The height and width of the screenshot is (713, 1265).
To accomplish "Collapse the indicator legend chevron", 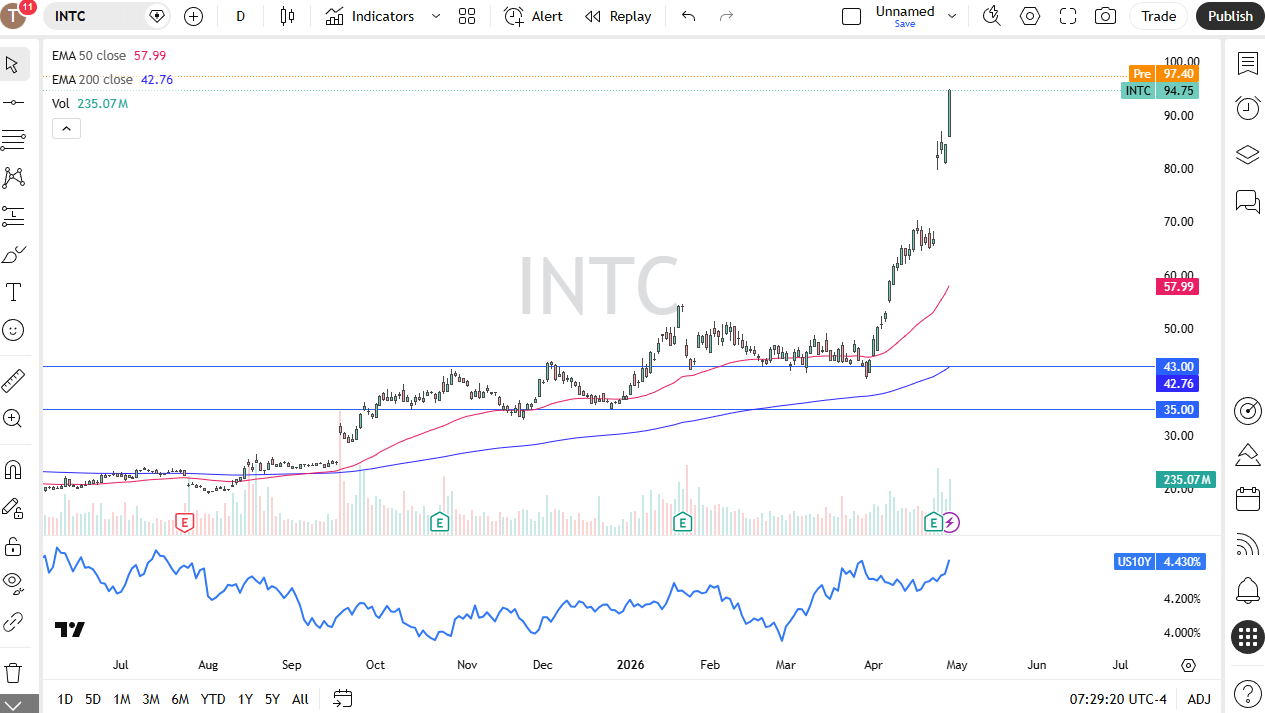I will coord(66,128).
